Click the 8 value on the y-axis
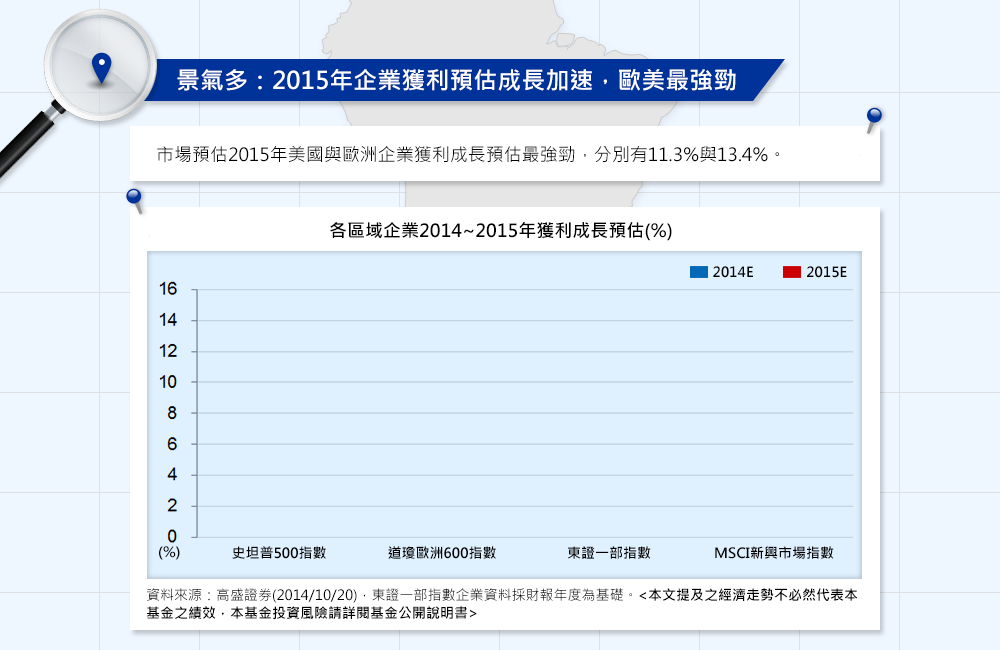Image resolution: width=1000 pixels, height=650 pixels. pos(171,413)
